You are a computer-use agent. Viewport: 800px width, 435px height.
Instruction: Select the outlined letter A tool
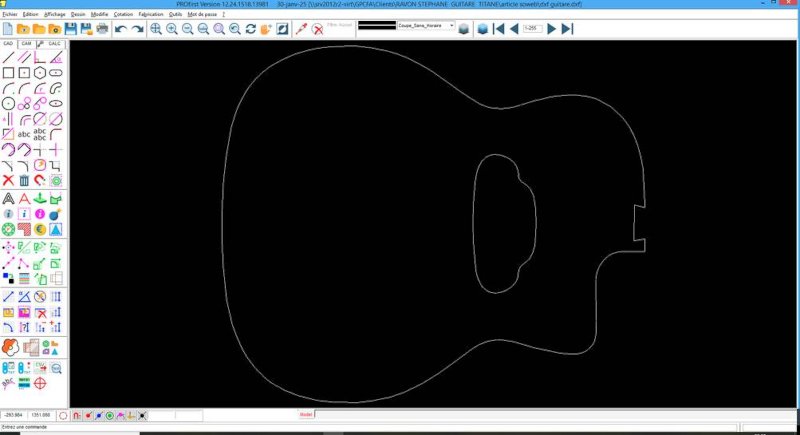point(8,198)
